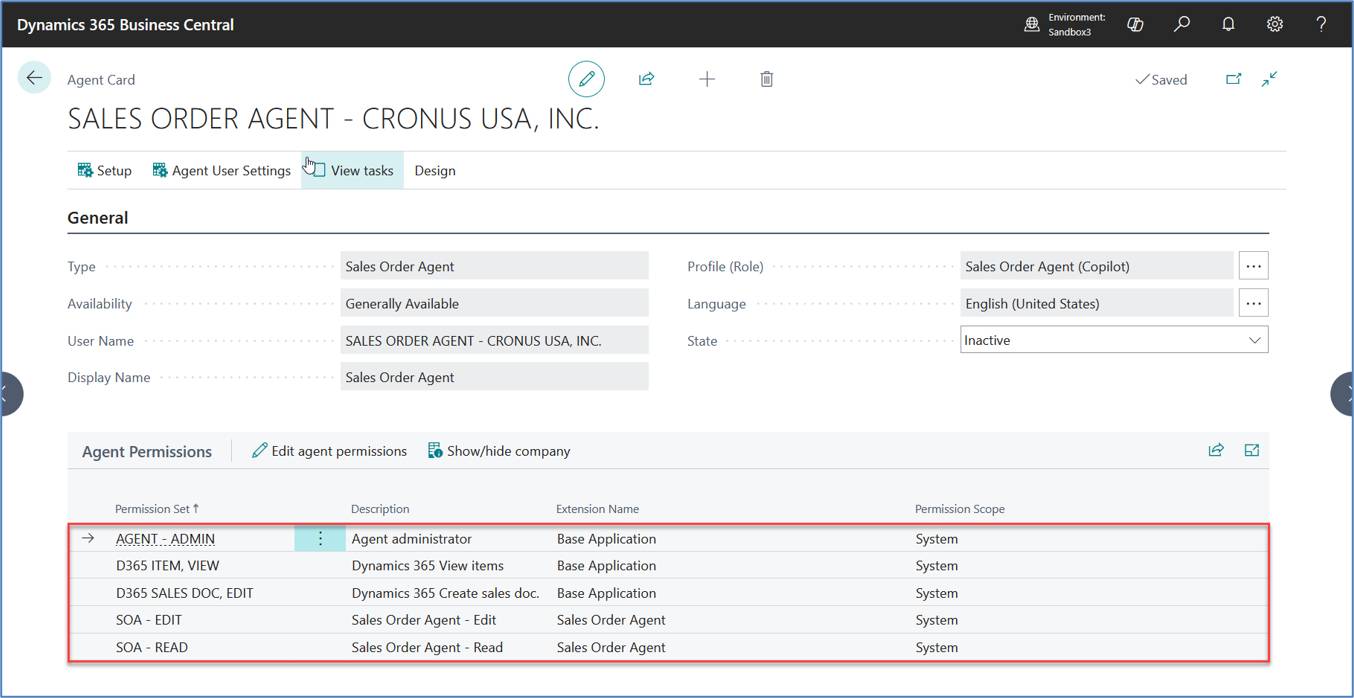
Task: Open Language lookup ellipsis
Action: (x=1253, y=303)
